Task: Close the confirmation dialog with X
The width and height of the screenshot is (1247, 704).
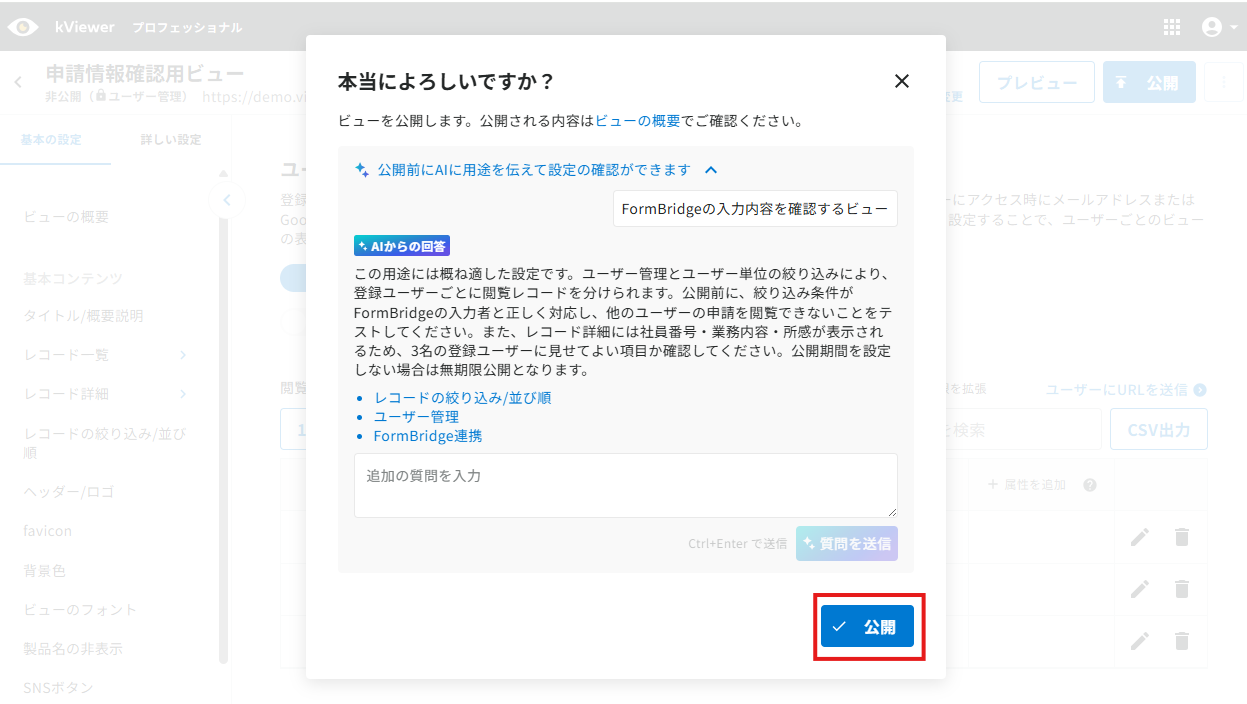Action: [x=902, y=81]
